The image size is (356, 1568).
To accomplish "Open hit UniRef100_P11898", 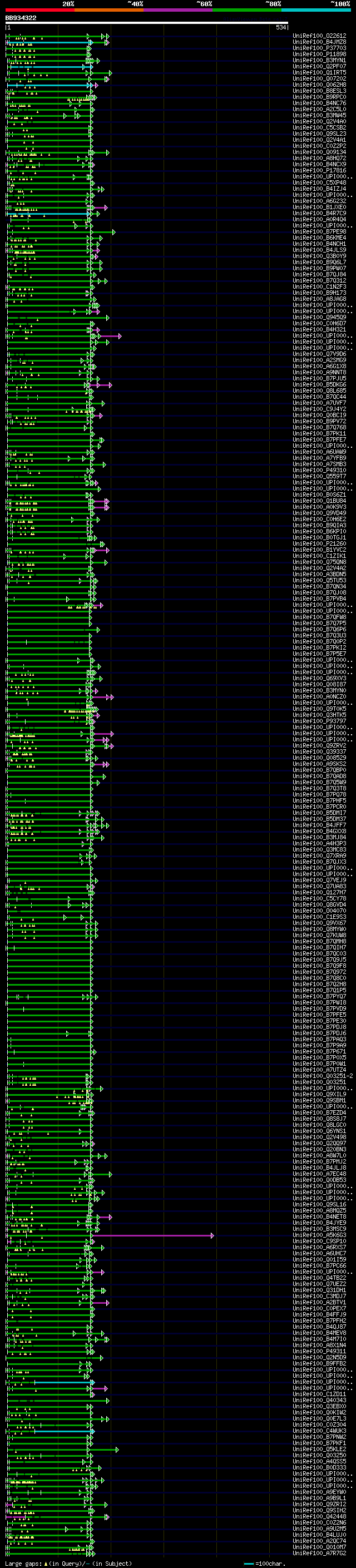I will [x=319, y=54].
